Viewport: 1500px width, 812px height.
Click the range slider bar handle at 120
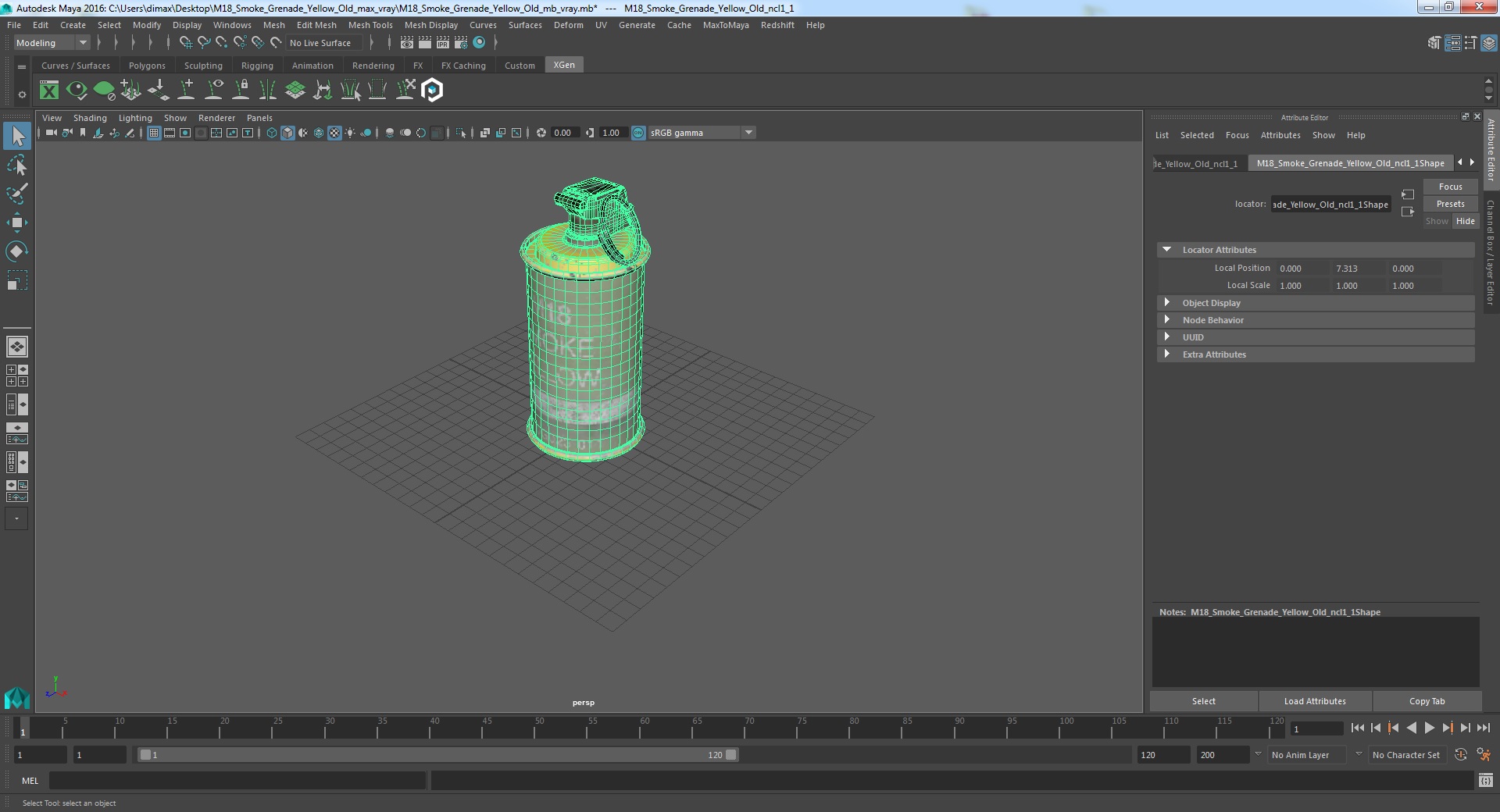(730, 755)
